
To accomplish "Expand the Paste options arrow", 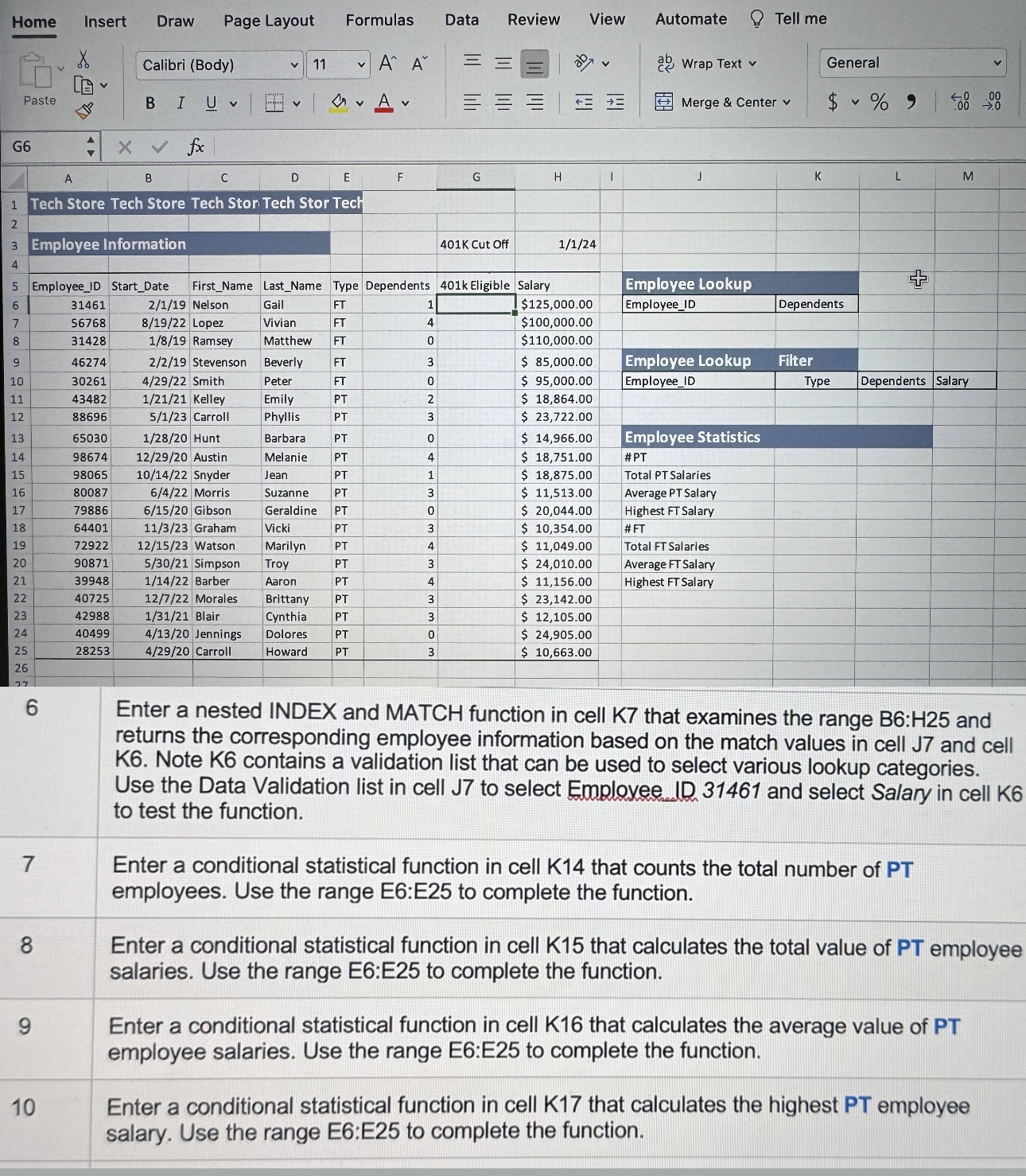I will 60,68.
